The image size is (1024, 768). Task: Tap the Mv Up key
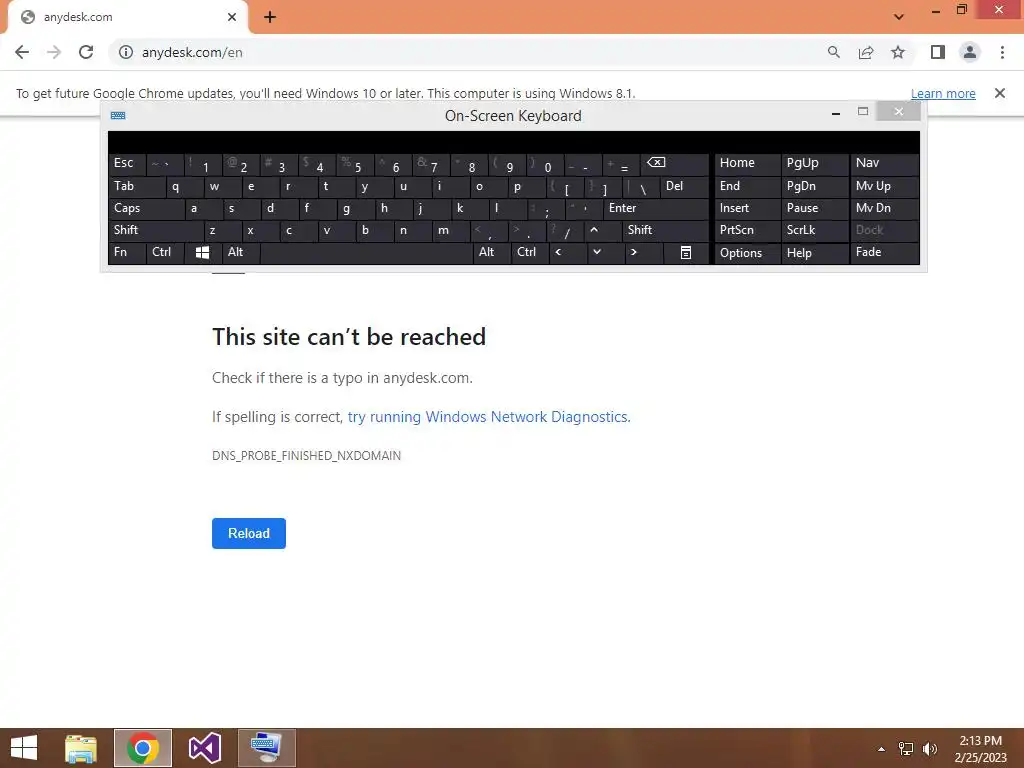tap(884, 186)
